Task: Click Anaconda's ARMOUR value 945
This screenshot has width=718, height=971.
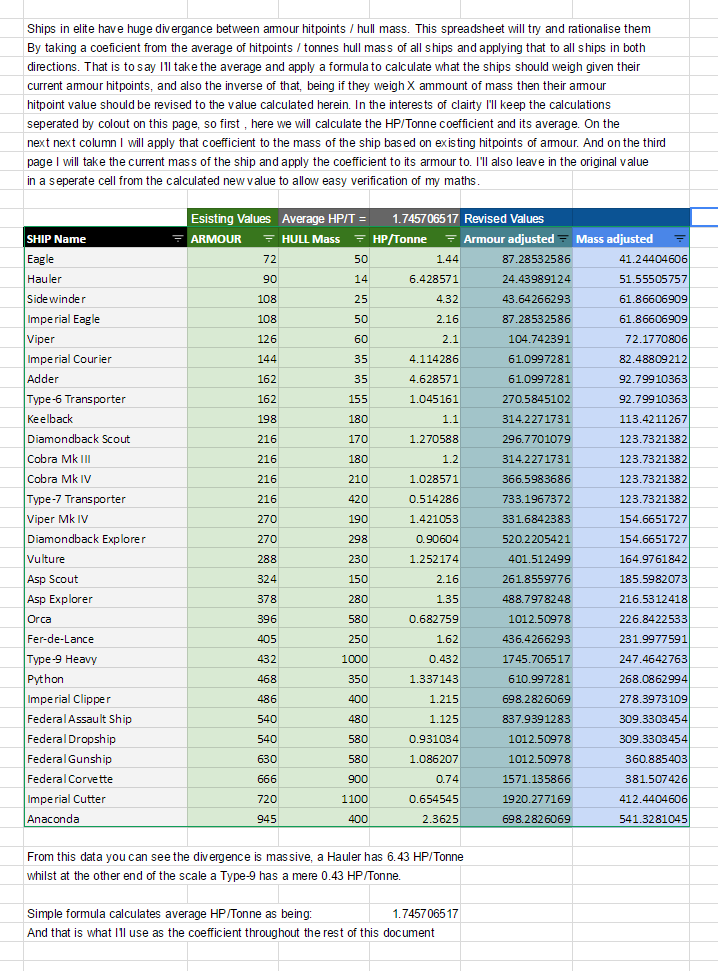Action: pos(233,819)
